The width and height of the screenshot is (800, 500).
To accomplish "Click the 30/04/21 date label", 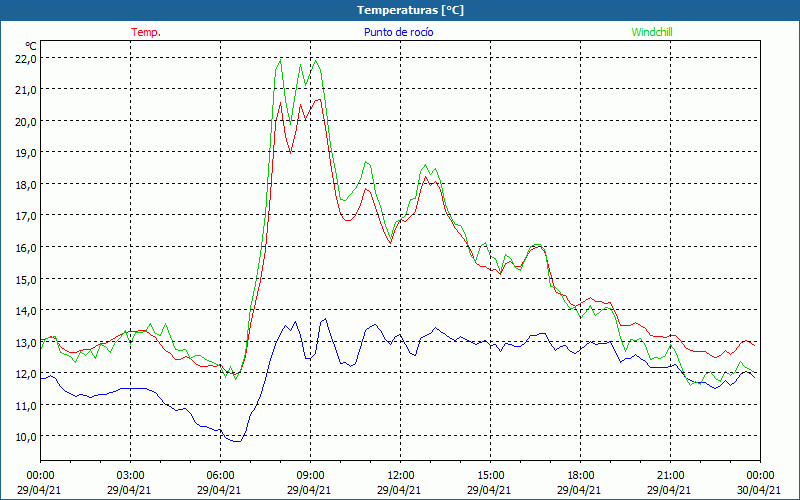I will 759,490.
